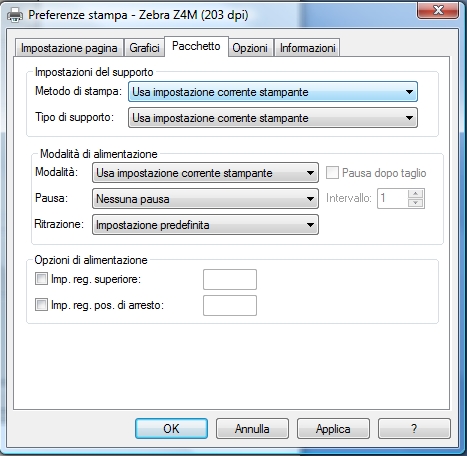Enable the Pausa dopo taglio checkbox
This screenshot has height=456, width=467.
point(332,173)
